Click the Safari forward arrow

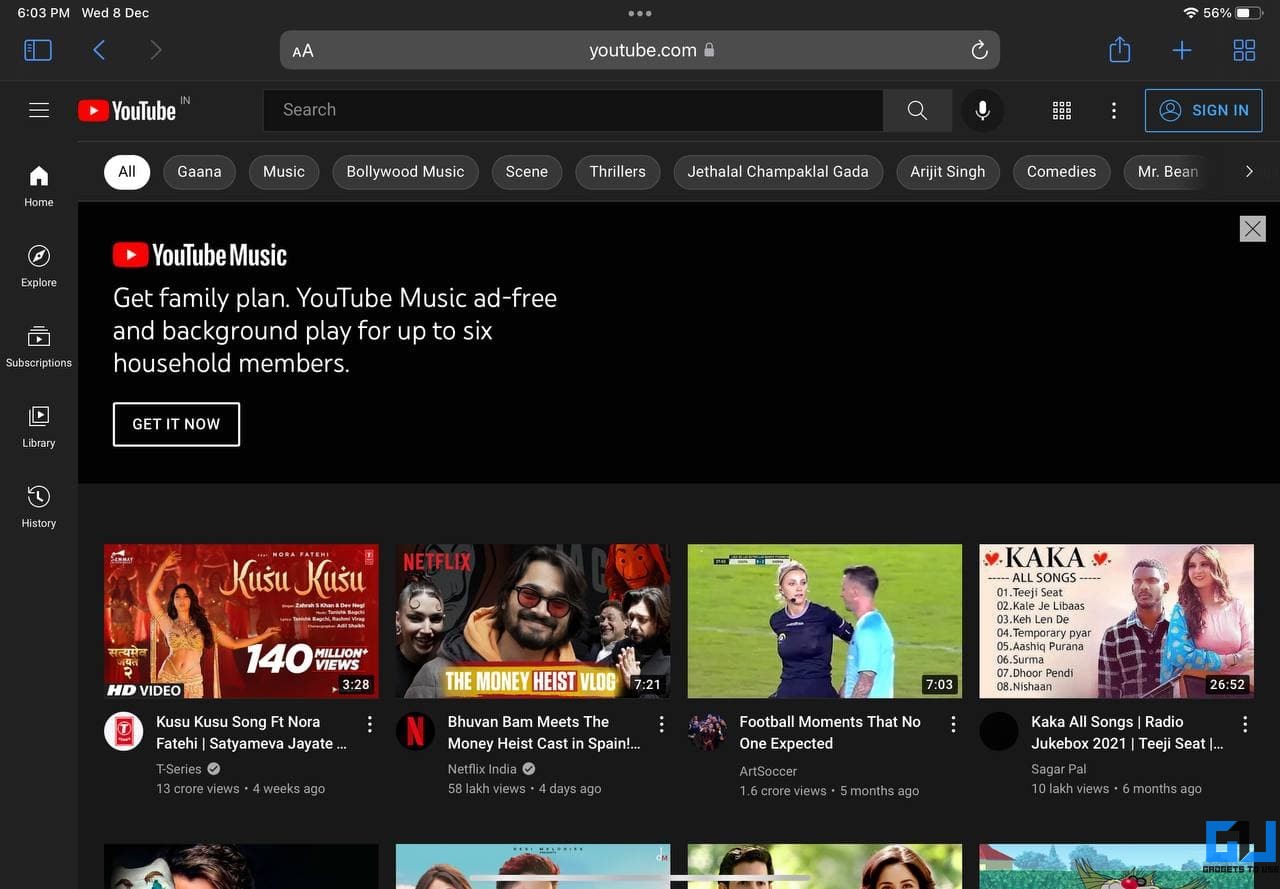[155, 50]
